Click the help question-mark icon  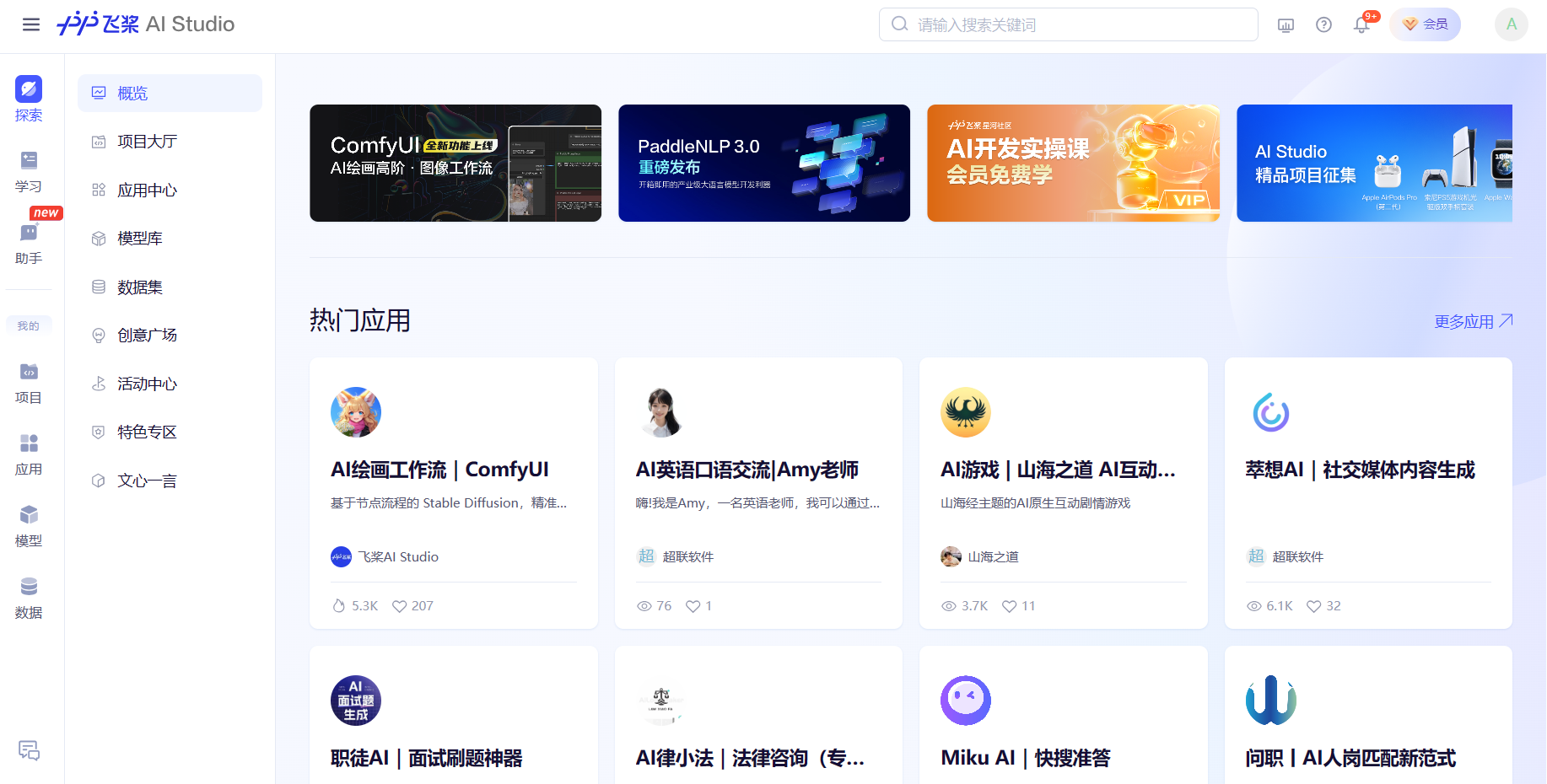(x=1323, y=24)
